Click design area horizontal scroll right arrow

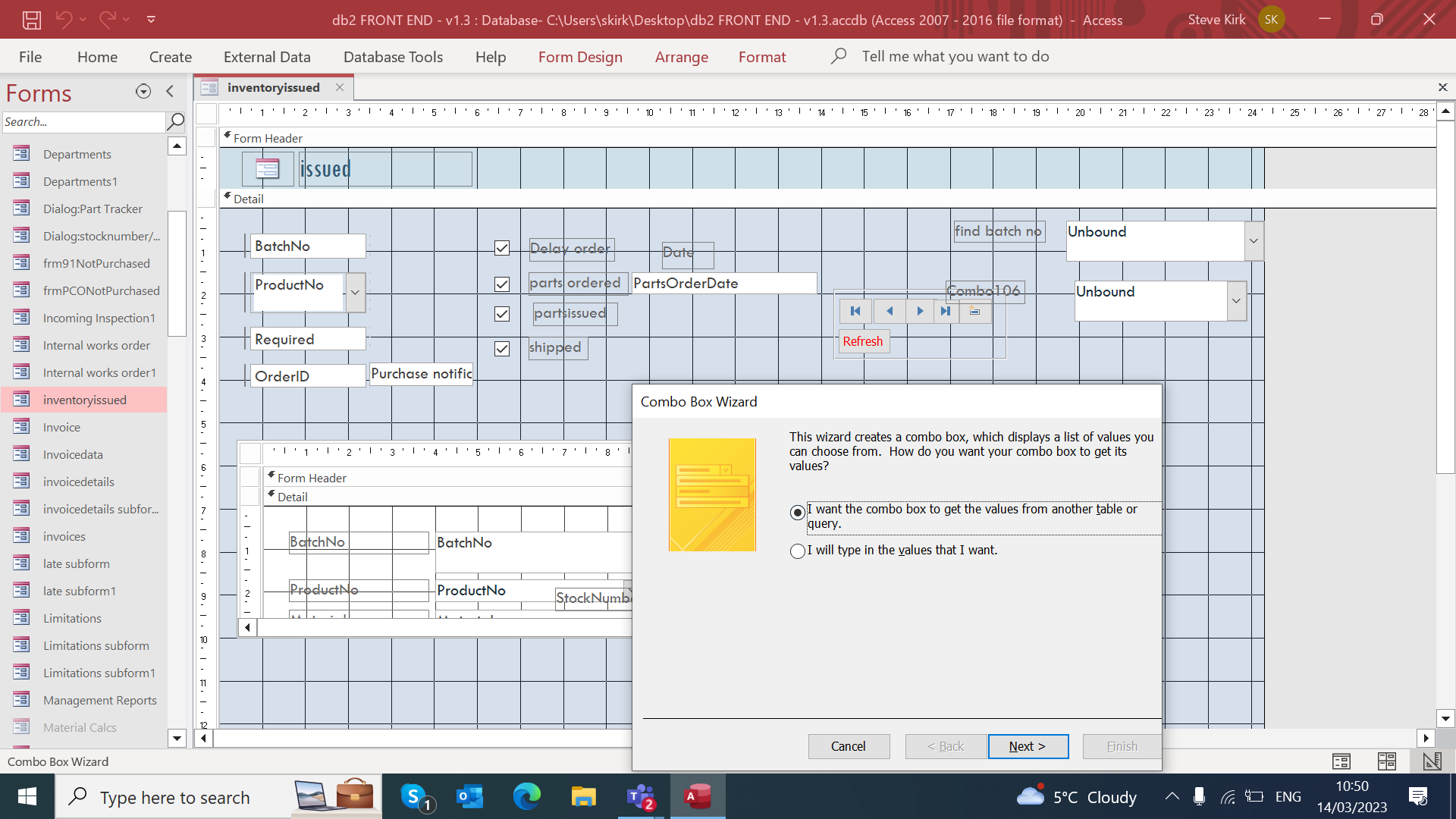1426,738
